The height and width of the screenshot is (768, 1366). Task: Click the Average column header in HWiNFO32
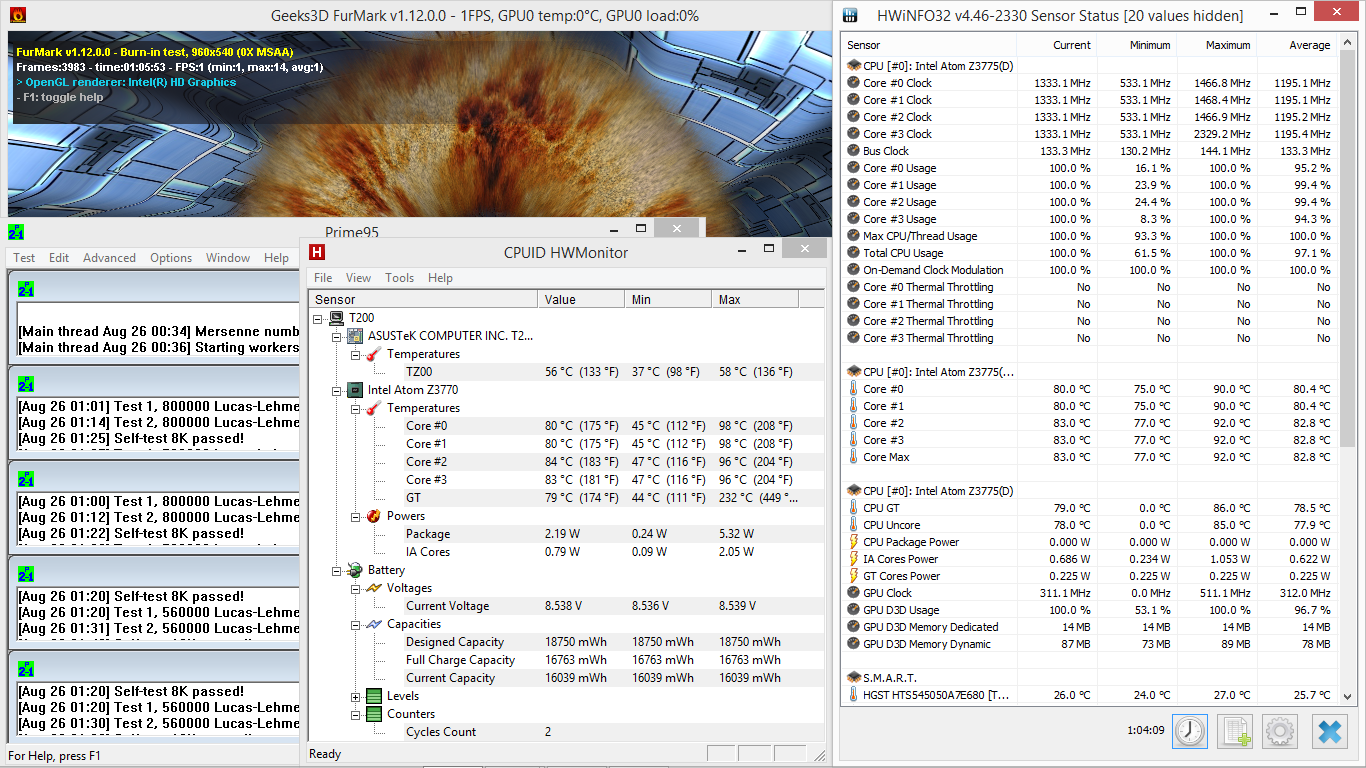[x=1296, y=45]
